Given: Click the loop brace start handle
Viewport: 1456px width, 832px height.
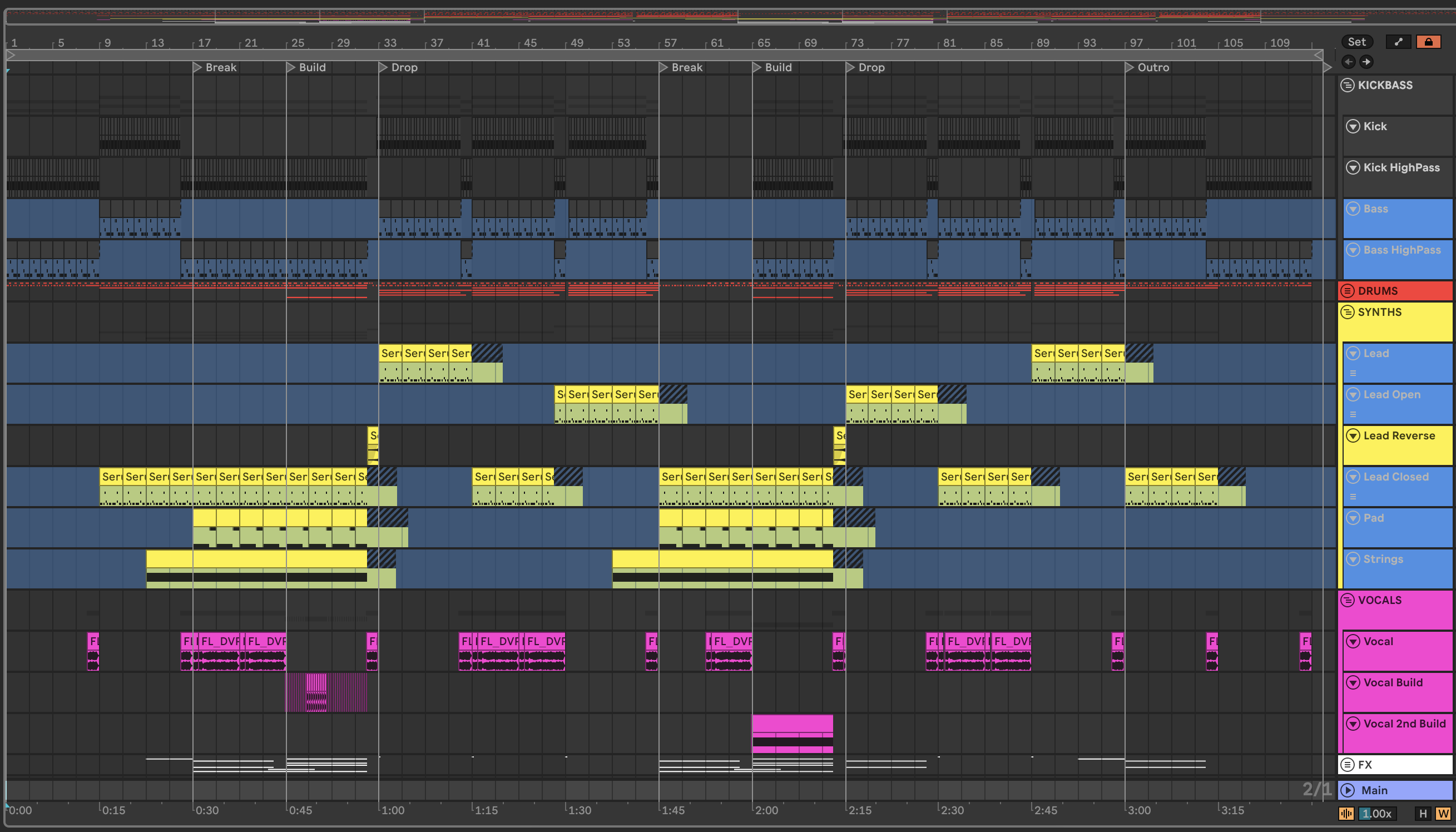Looking at the screenshot, I should point(10,55).
